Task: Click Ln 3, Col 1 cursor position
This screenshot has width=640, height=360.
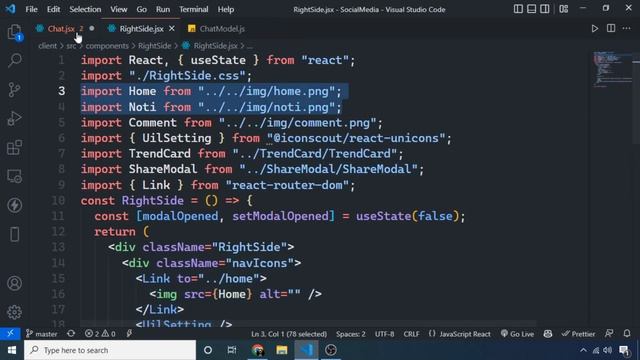Action: 289,334
